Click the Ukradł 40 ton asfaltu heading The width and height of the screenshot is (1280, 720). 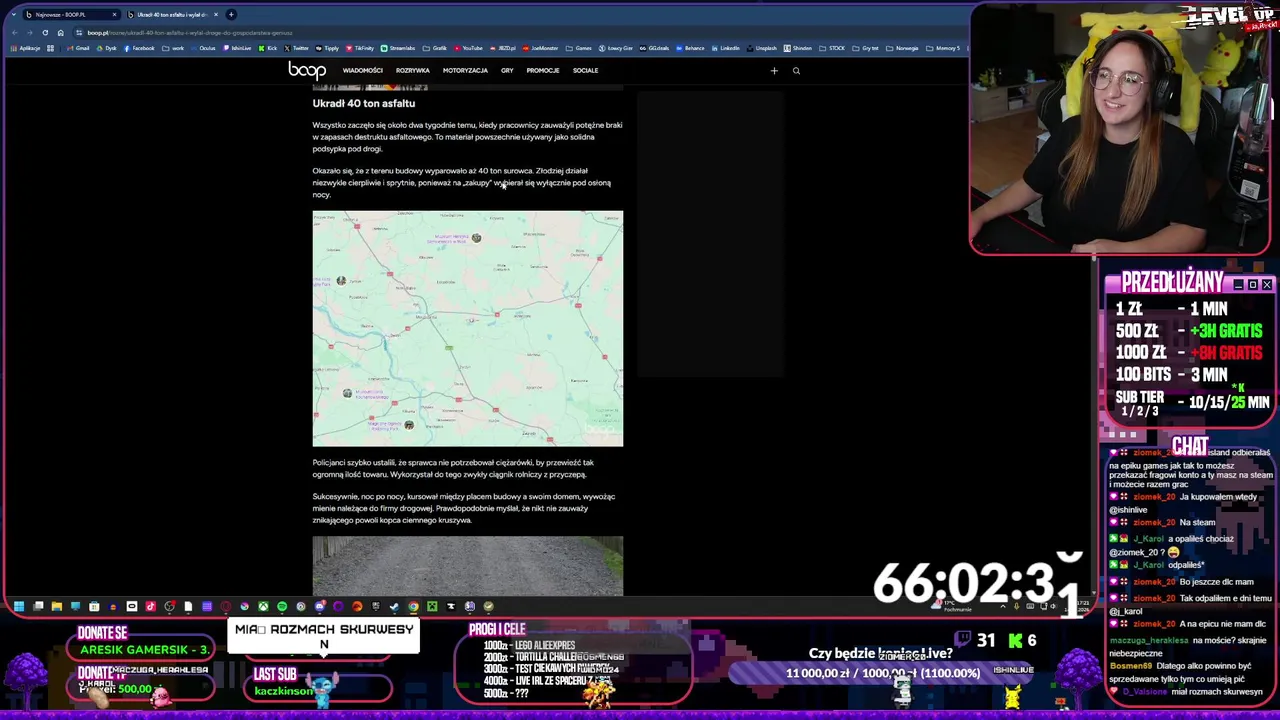click(363, 103)
